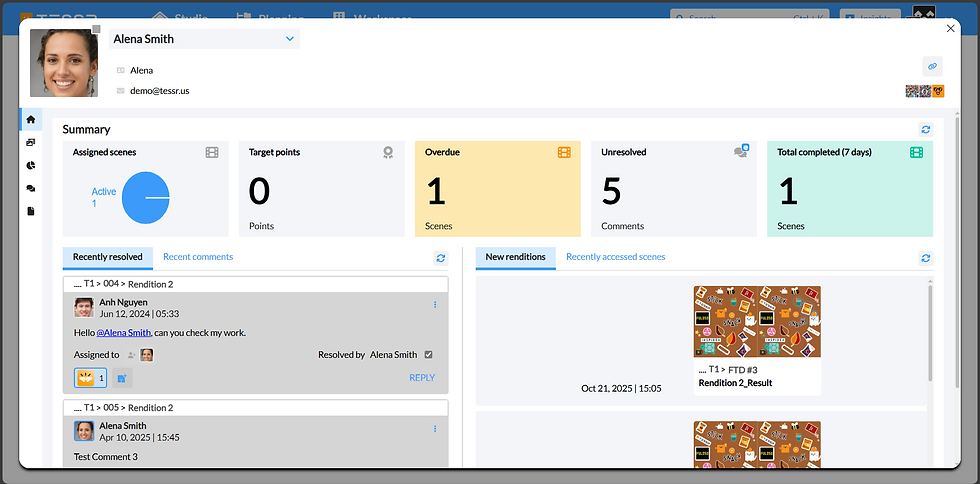The width and height of the screenshot is (980, 484).
Task: Open the Rendition 2_Result thumbnail dated Oct 21, 2025
Action: tap(758, 321)
